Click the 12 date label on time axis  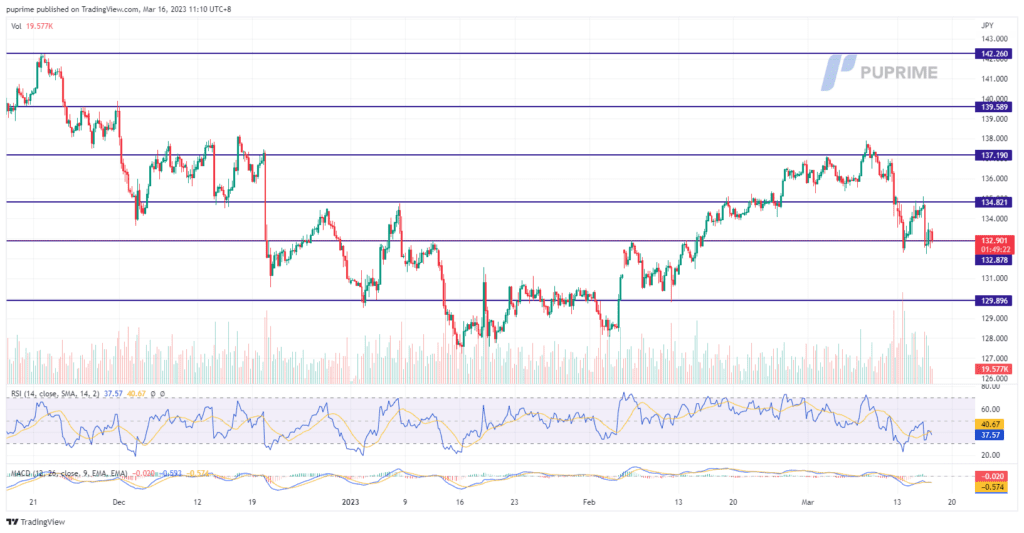coord(198,502)
